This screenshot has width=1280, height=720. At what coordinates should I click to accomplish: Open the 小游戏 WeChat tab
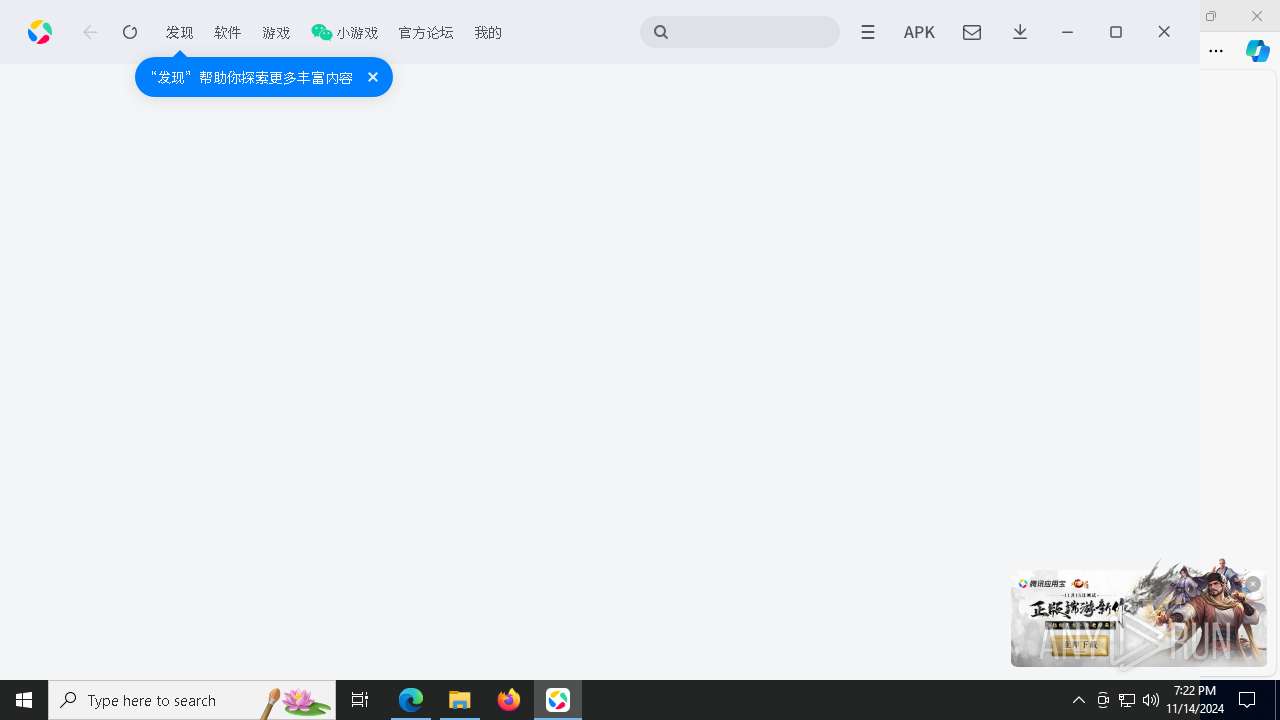[x=345, y=32]
